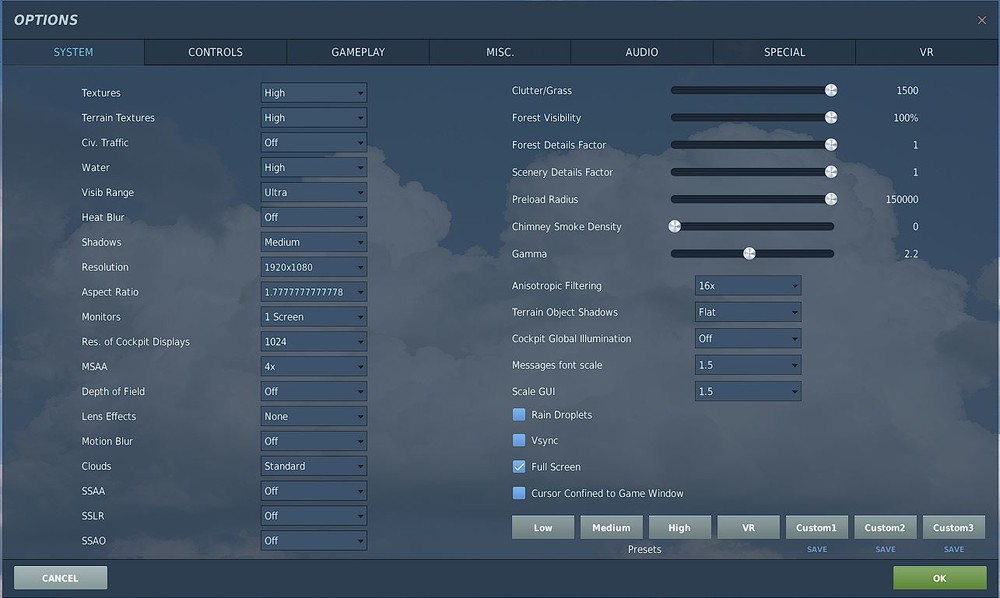Viewport: 1000px width, 598px height.
Task: Apply the Low graphics preset
Action: tap(542, 527)
